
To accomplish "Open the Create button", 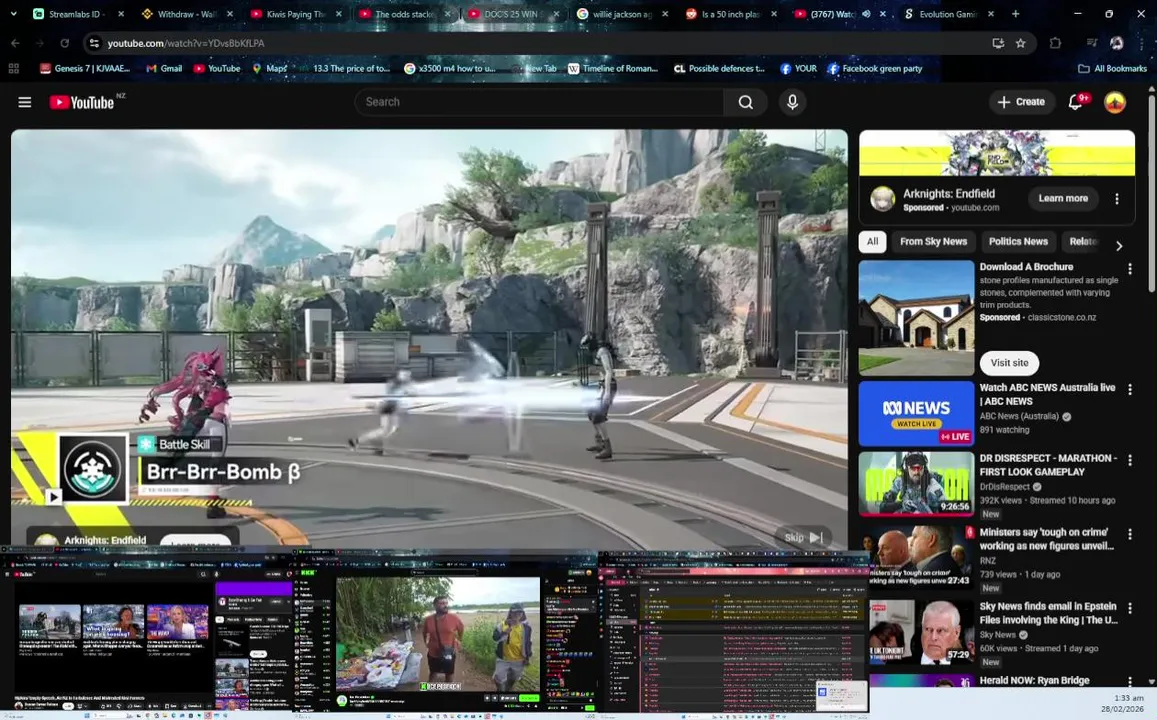I will tap(1020, 102).
